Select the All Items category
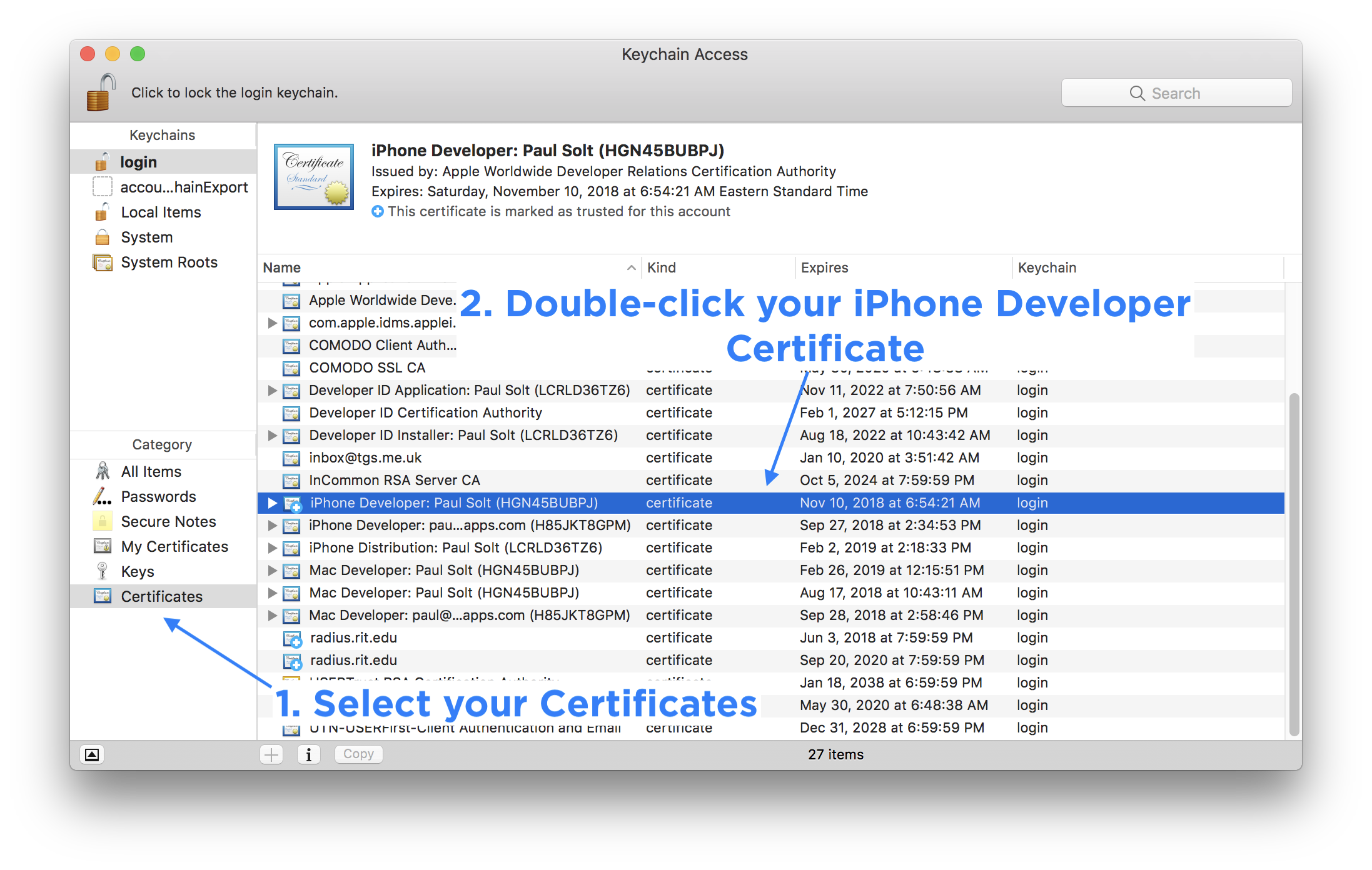Image resolution: width=1372 pixels, height=870 pixels. coord(151,471)
